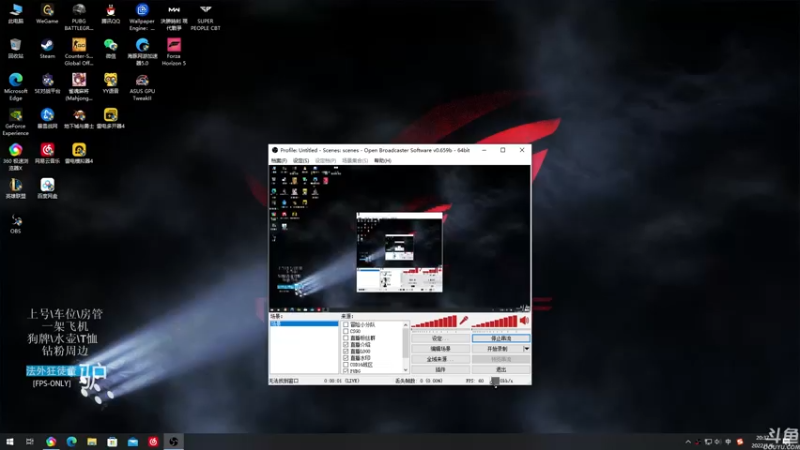
Task: Launch Counter-Strike Global Offensive shortcut
Action: click(79, 52)
